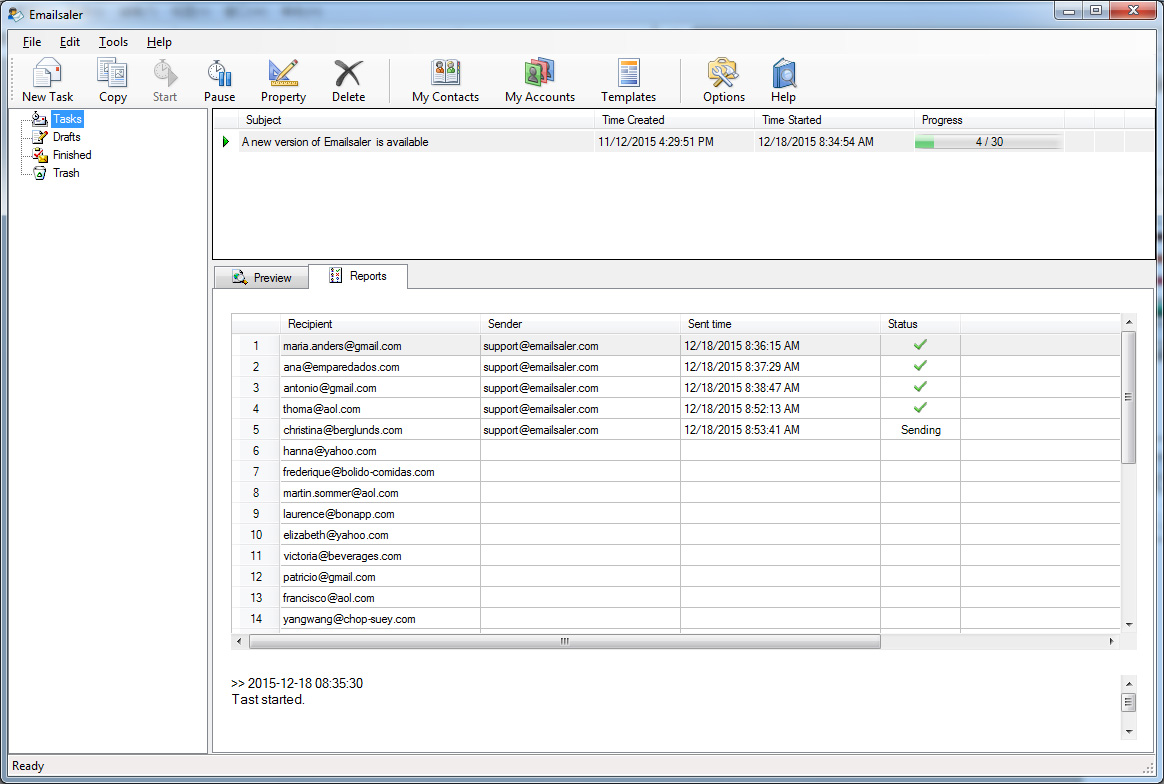Create a New Task from toolbar

pos(48,80)
